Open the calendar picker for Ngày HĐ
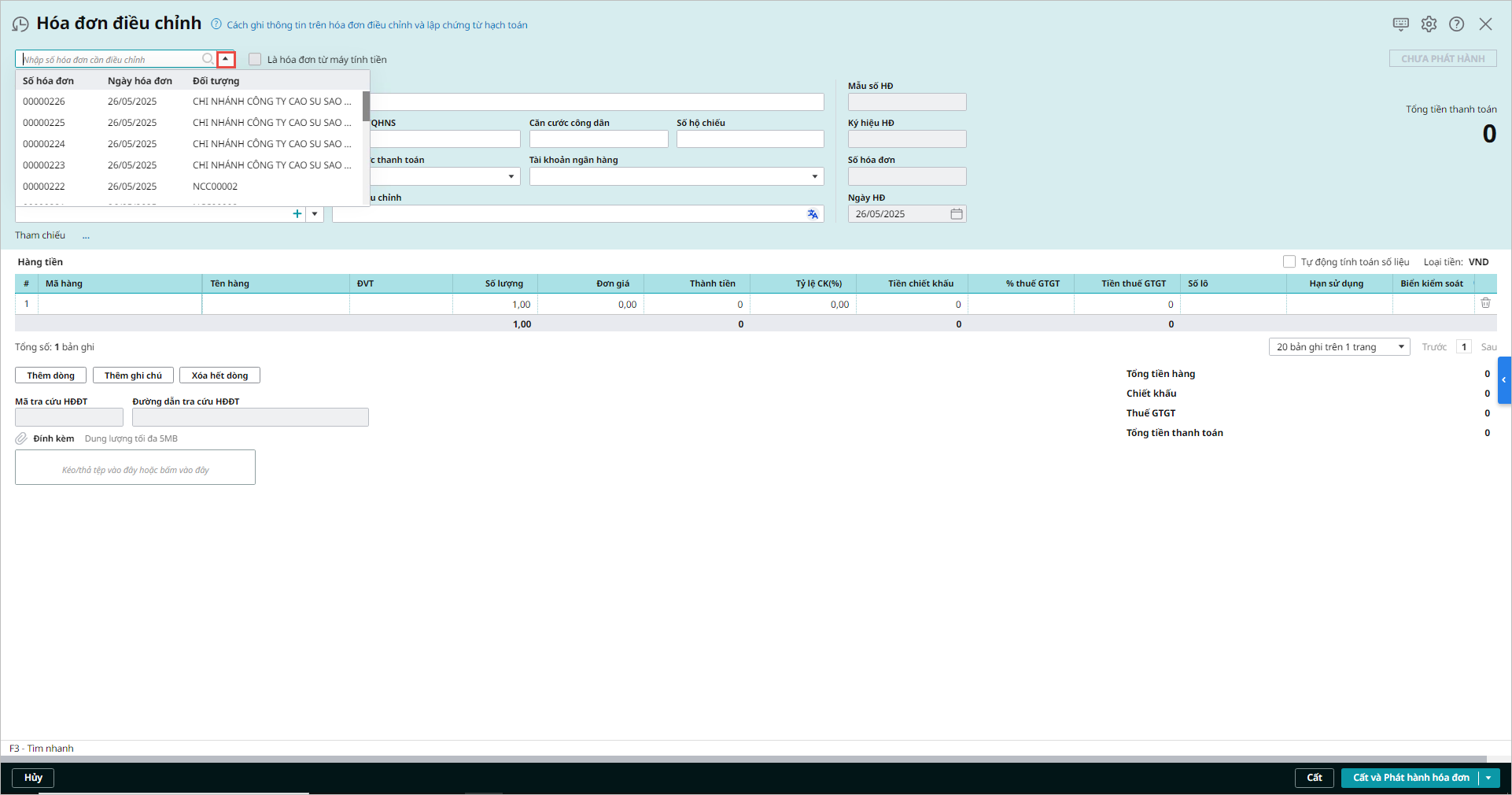The image size is (1512, 795). (957, 214)
